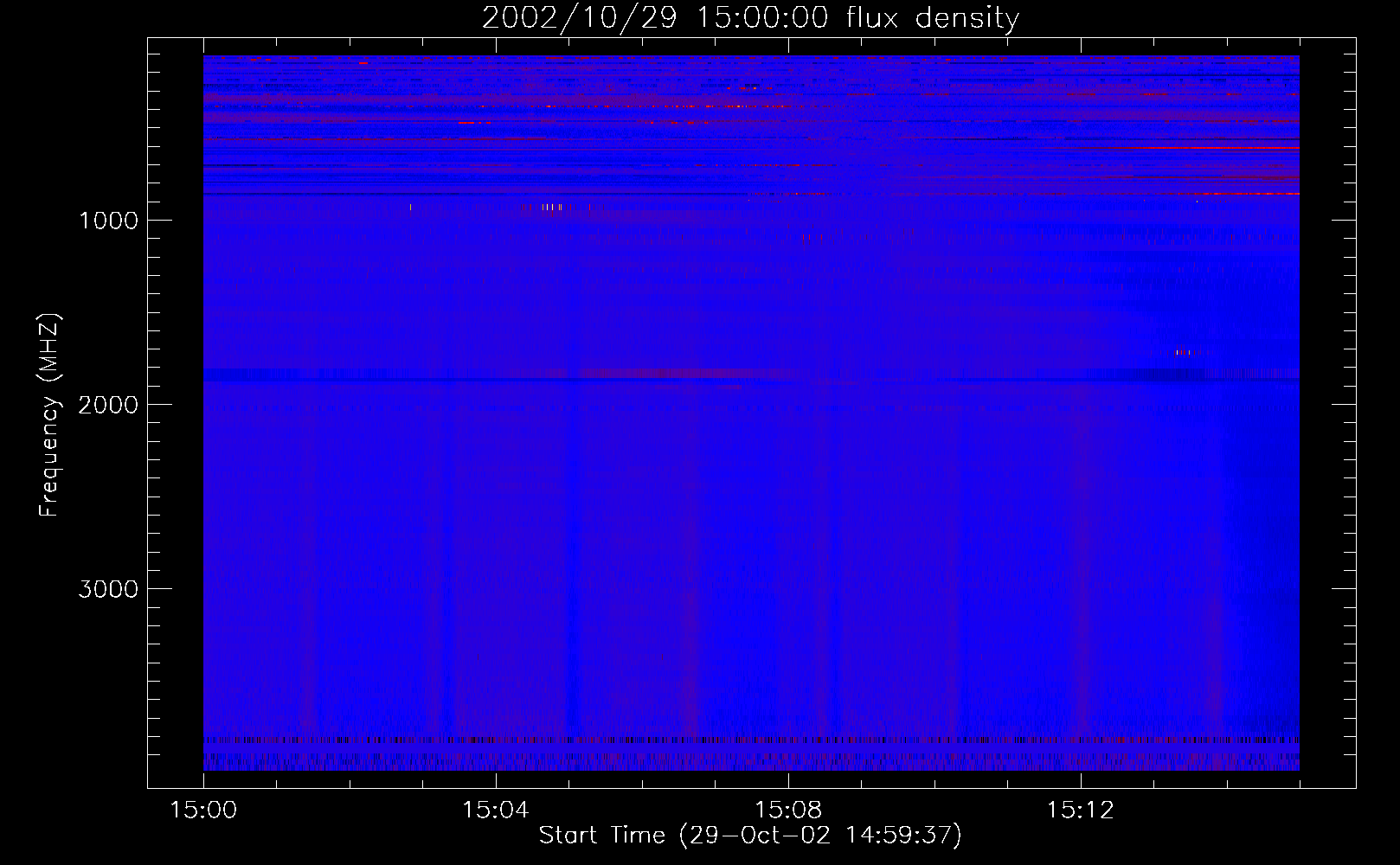Click the 15:08 time tick label
1400x865 pixels.
click(787, 810)
